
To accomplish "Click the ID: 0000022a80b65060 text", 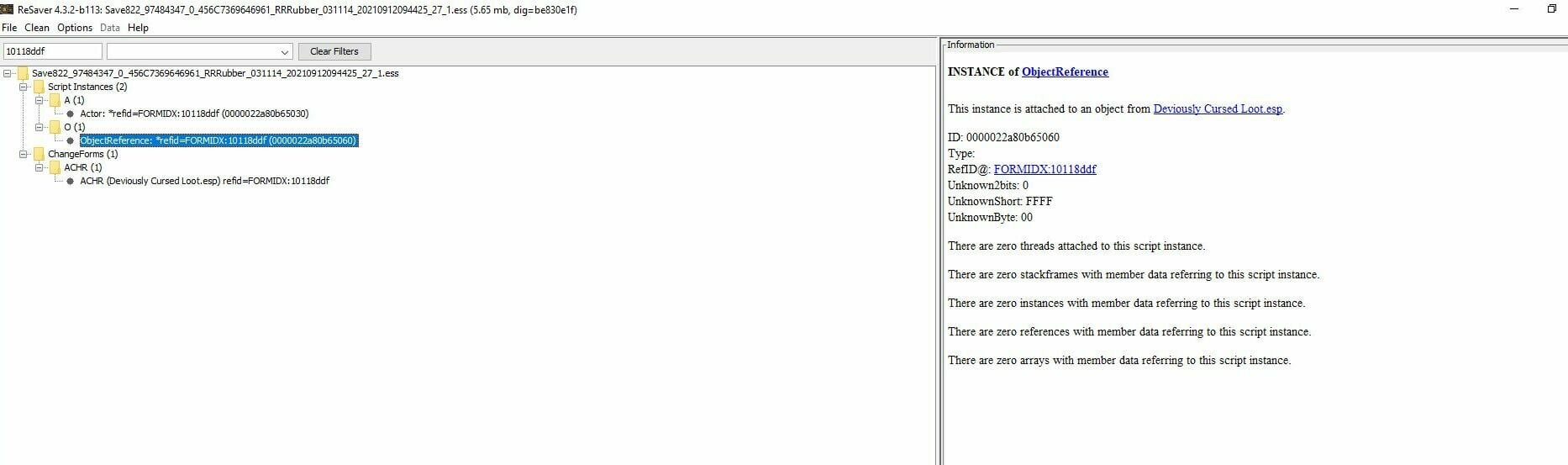I will [x=1003, y=137].
